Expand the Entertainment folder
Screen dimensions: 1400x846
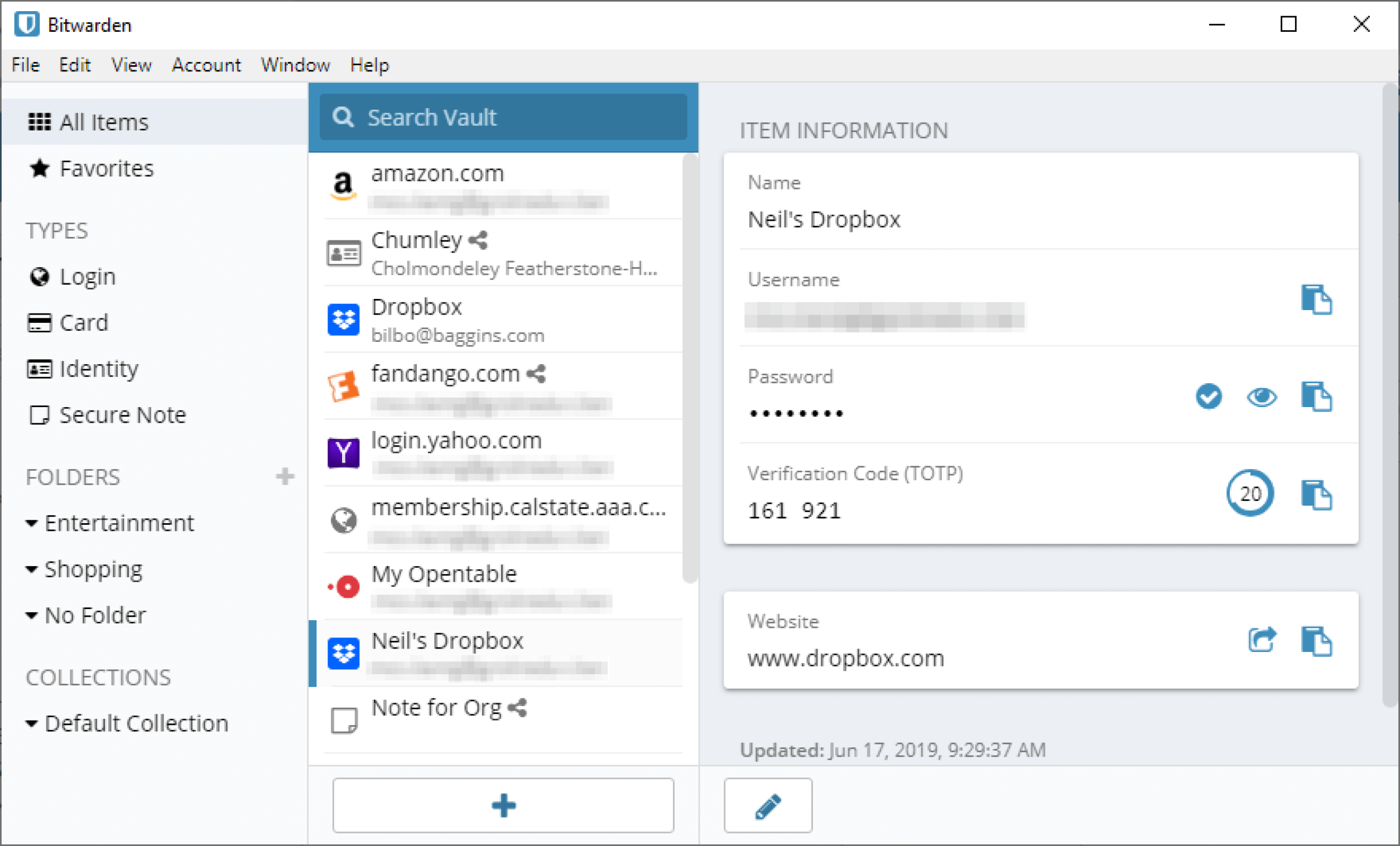point(34,522)
